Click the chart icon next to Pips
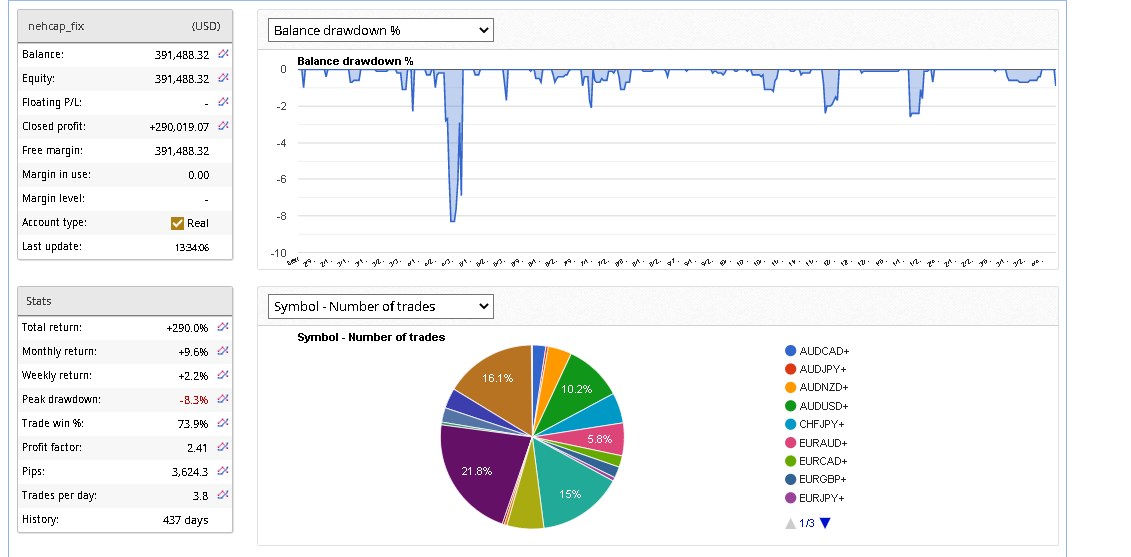The image size is (1131, 557). (x=223, y=471)
